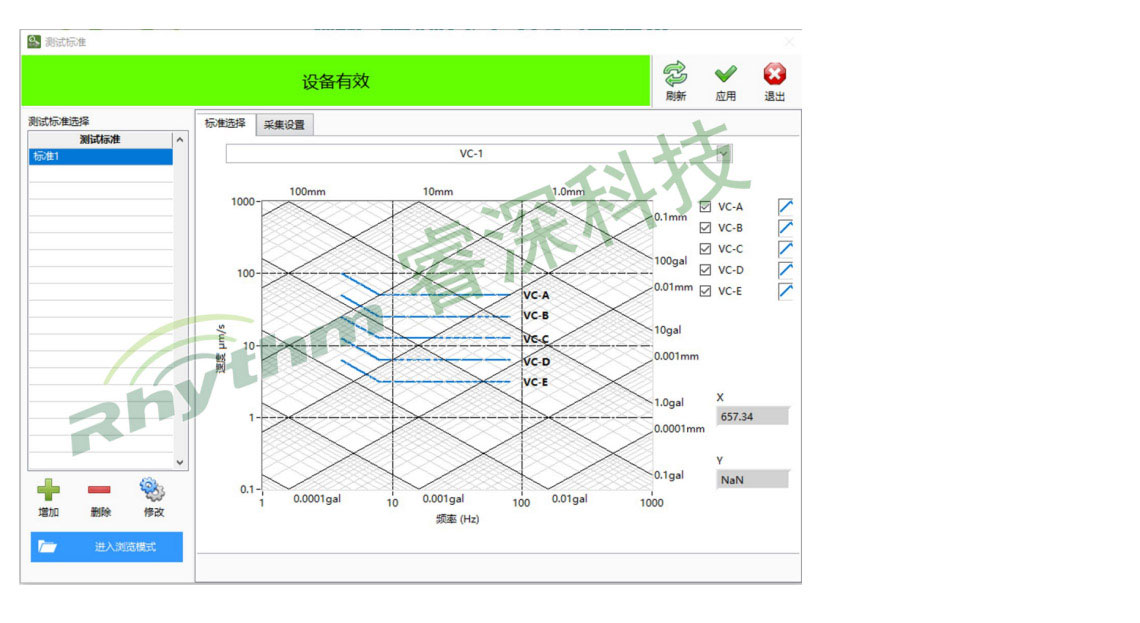Click the green checkmark apply icon

[x=725, y=73]
